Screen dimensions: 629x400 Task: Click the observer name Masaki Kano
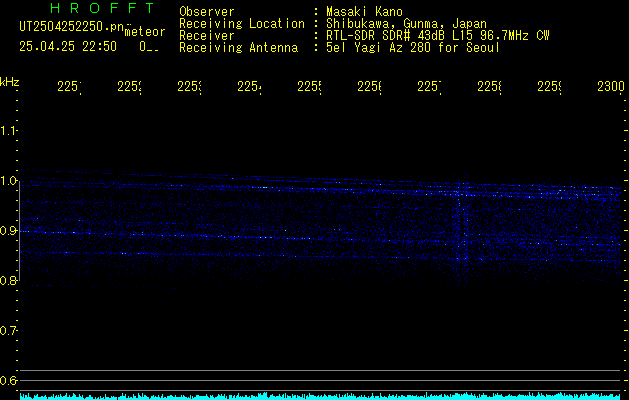364,12
